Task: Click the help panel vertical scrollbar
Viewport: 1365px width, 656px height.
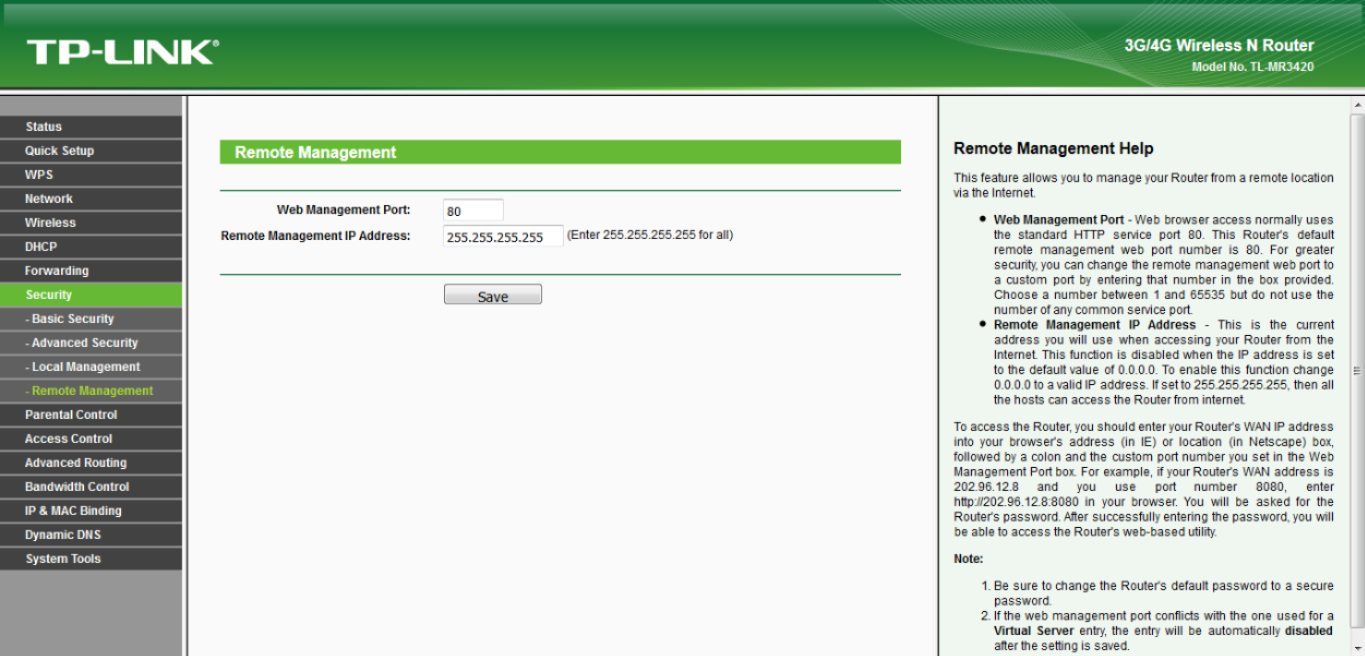Action: [1357, 370]
